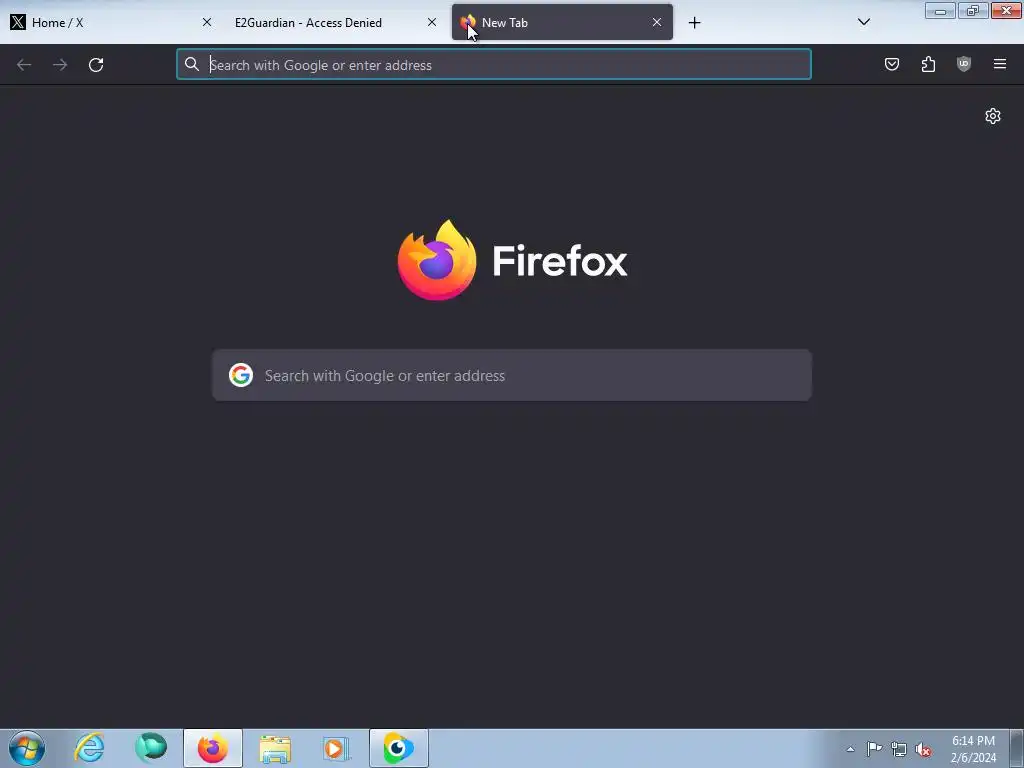This screenshot has height=768, width=1024.
Task: Close the Home / X tab
Action: pyautogui.click(x=207, y=22)
